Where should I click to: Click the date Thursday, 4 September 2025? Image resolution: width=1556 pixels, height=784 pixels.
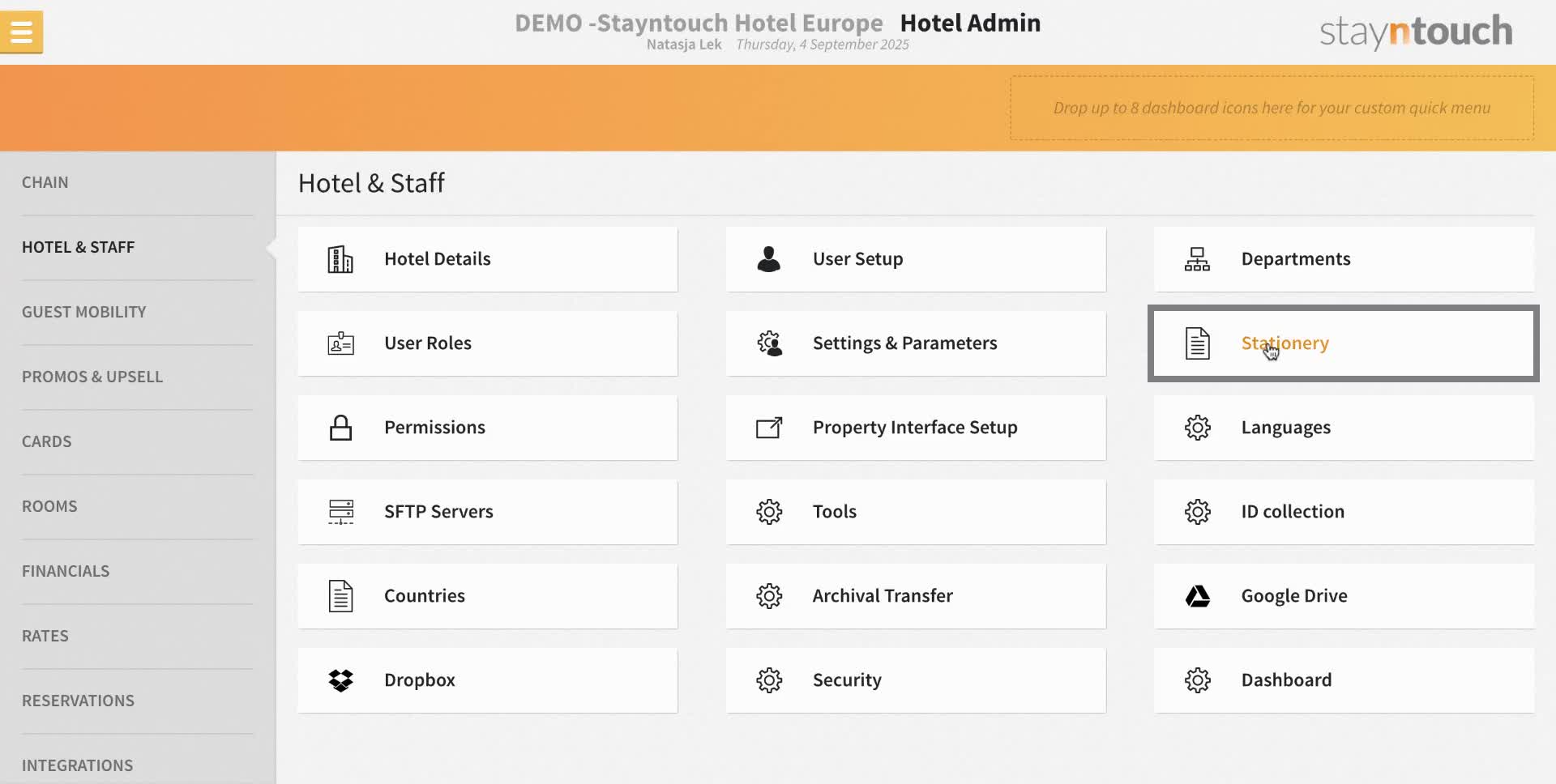click(823, 45)
